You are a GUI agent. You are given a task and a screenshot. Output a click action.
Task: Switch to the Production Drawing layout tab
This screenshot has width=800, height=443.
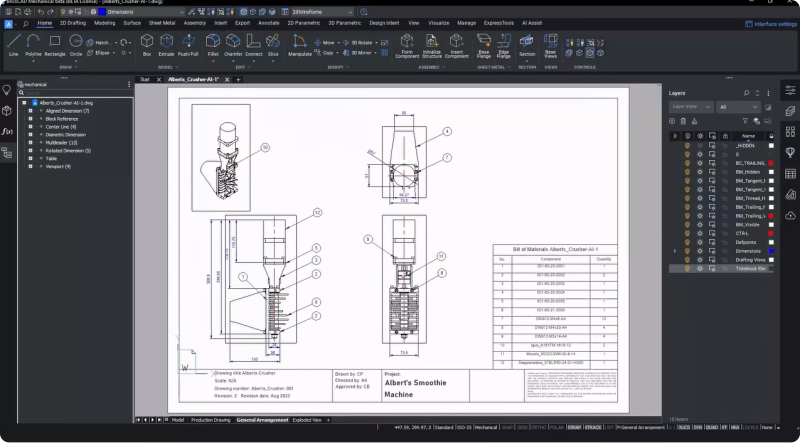tap(211, 420)
